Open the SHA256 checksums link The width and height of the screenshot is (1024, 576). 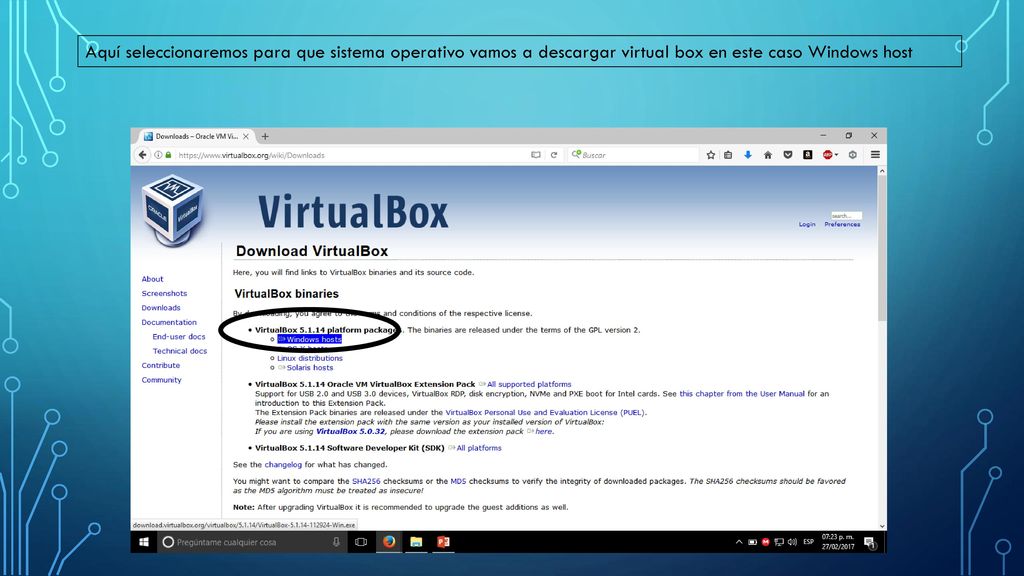pos(366,481)
